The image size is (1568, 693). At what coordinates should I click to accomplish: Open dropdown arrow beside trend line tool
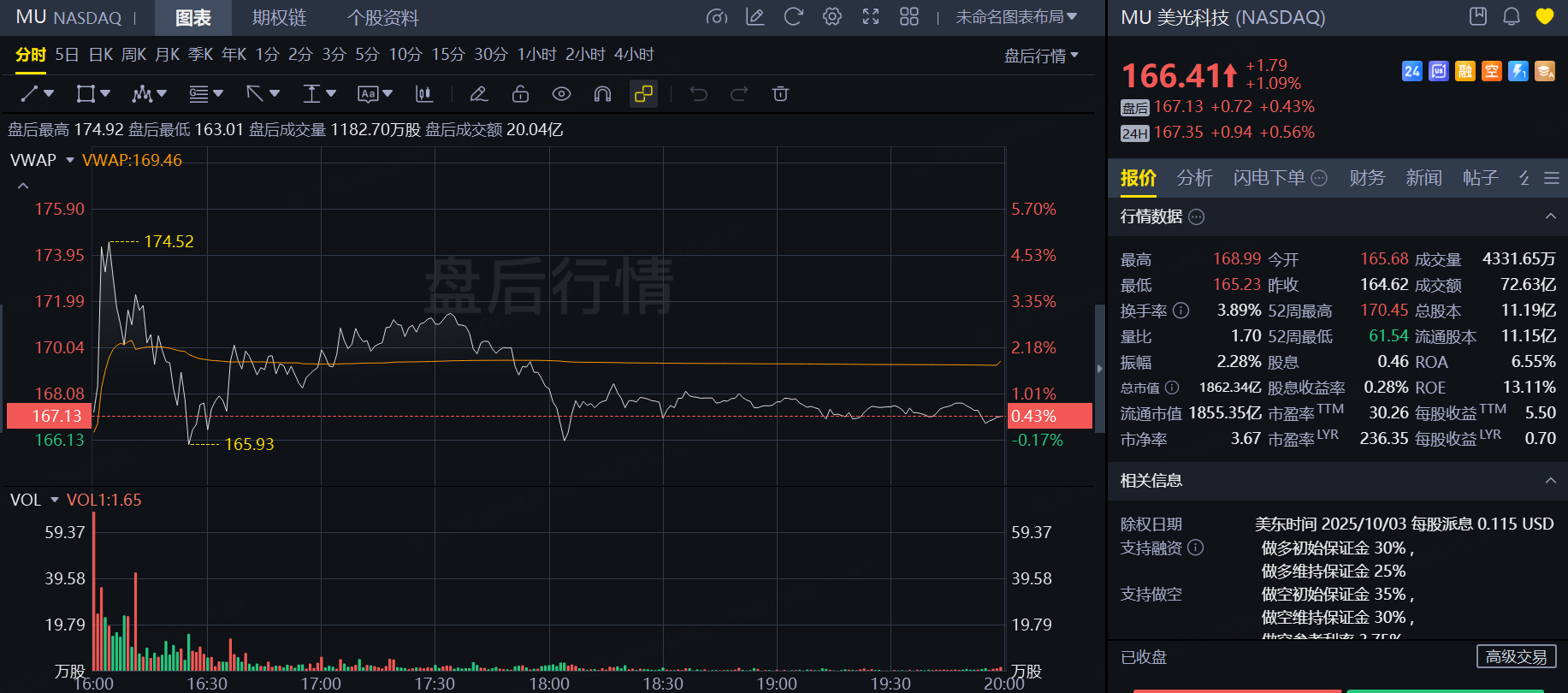(49, 93)
